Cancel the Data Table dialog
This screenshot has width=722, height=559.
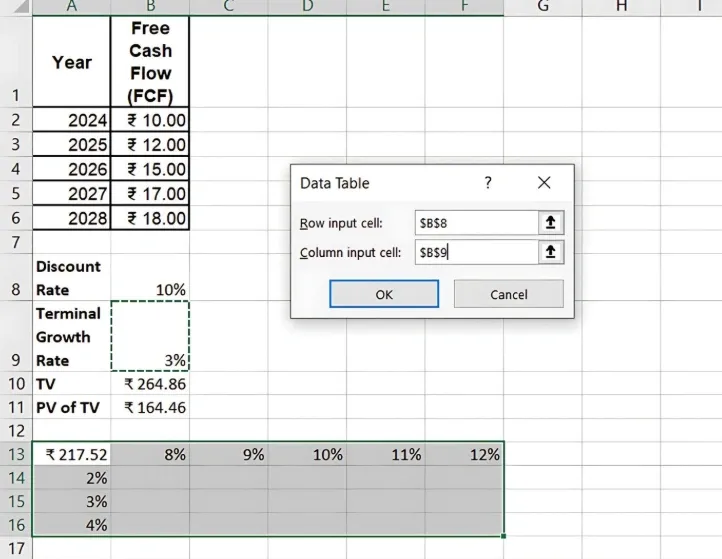click(508, 294)
